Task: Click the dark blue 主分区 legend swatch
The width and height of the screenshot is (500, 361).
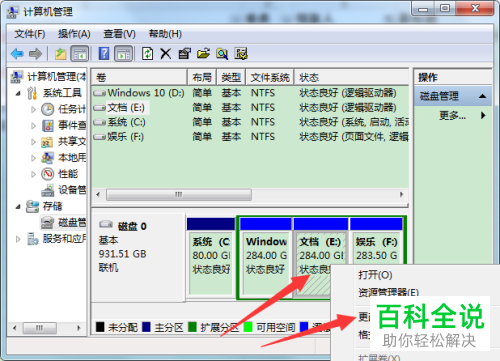Action: tap(146, 327)
